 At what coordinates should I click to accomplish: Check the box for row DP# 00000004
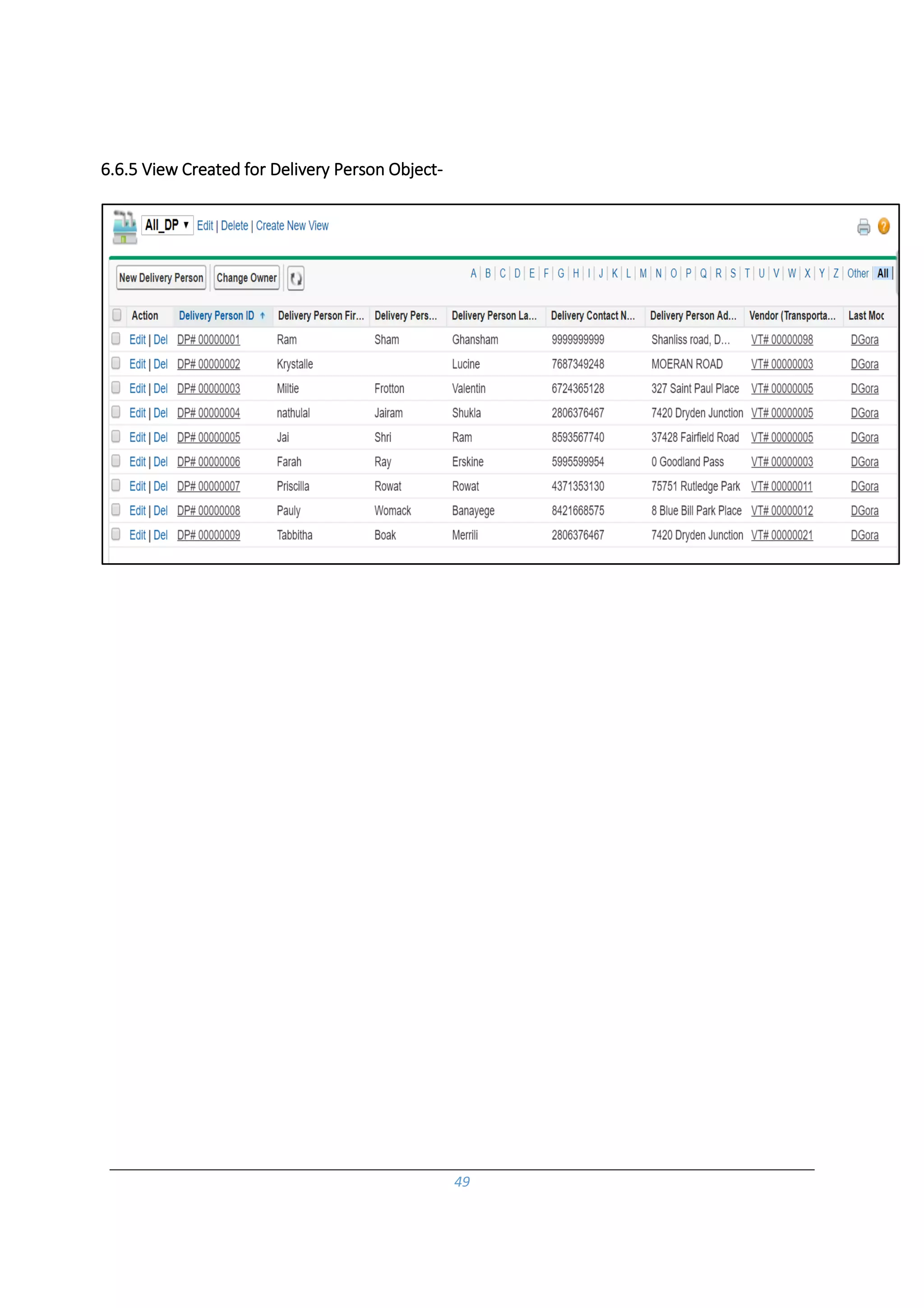coord(116,413)
